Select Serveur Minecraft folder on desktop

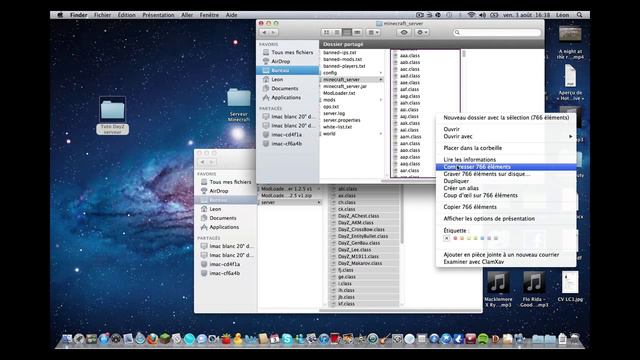[x=239, y=105]
